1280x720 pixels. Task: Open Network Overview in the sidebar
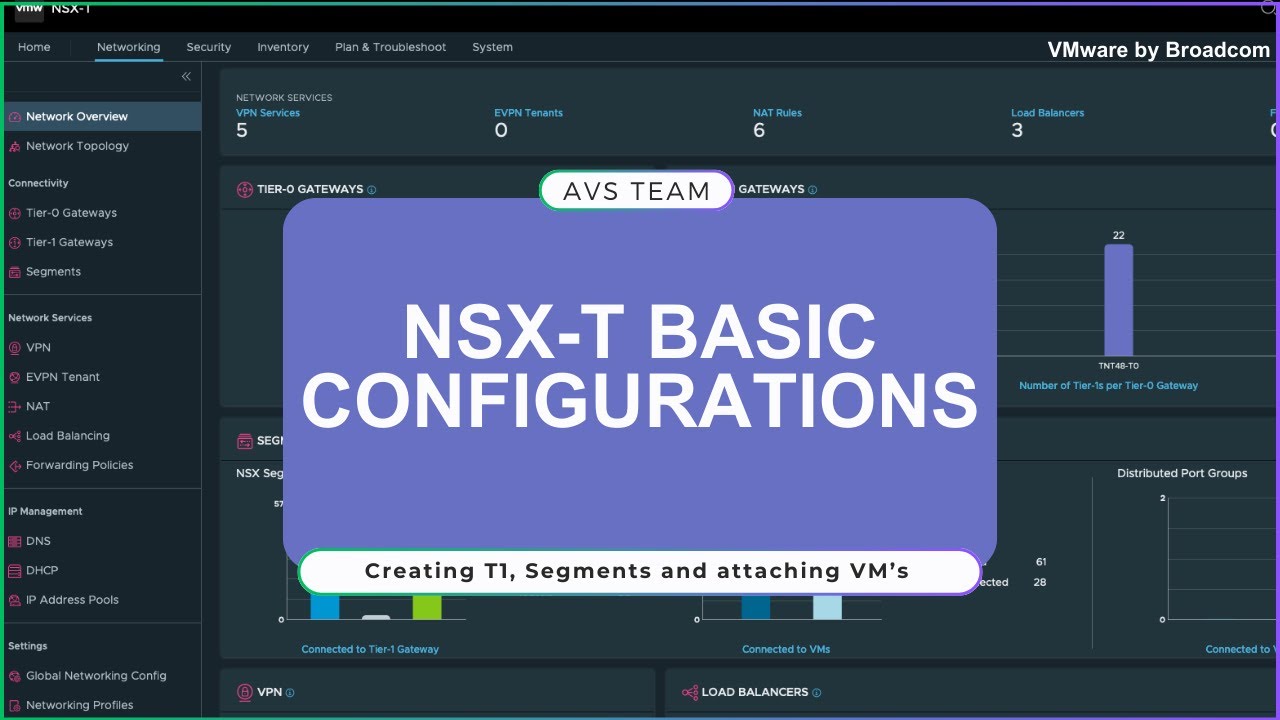(x=100, y=116)
